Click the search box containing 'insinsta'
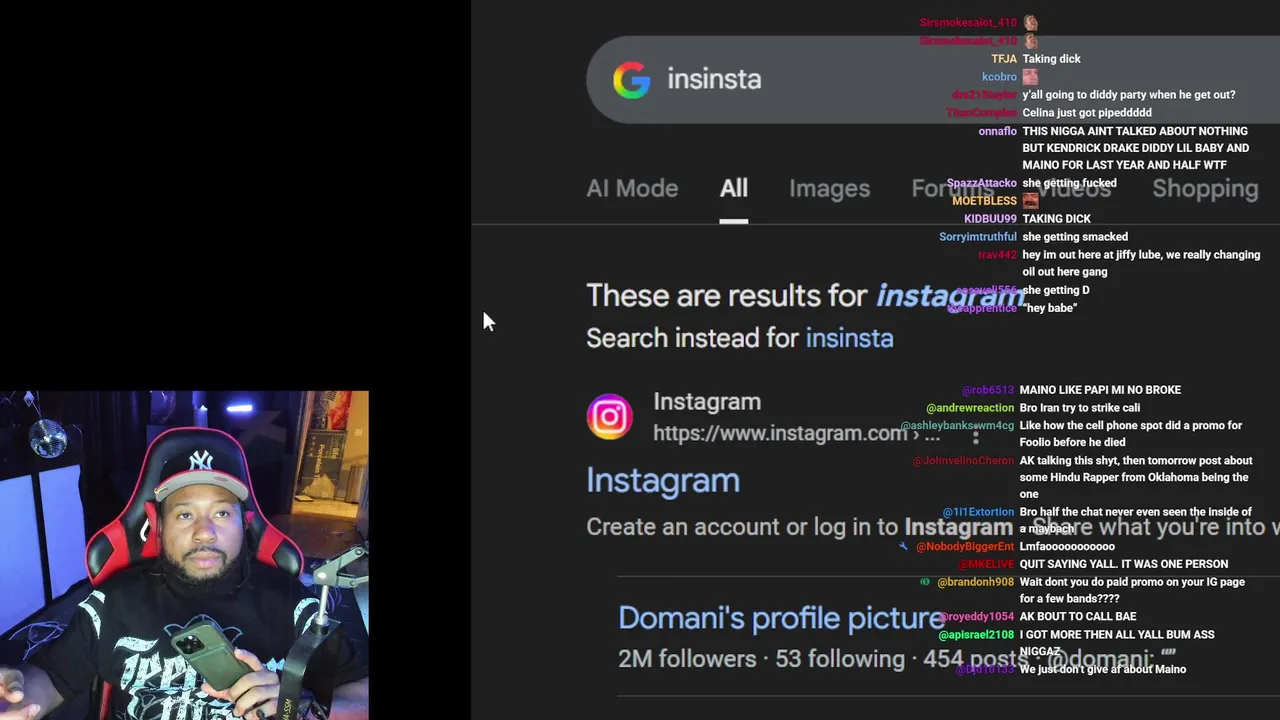1280x720 pixels. point(932,80)
